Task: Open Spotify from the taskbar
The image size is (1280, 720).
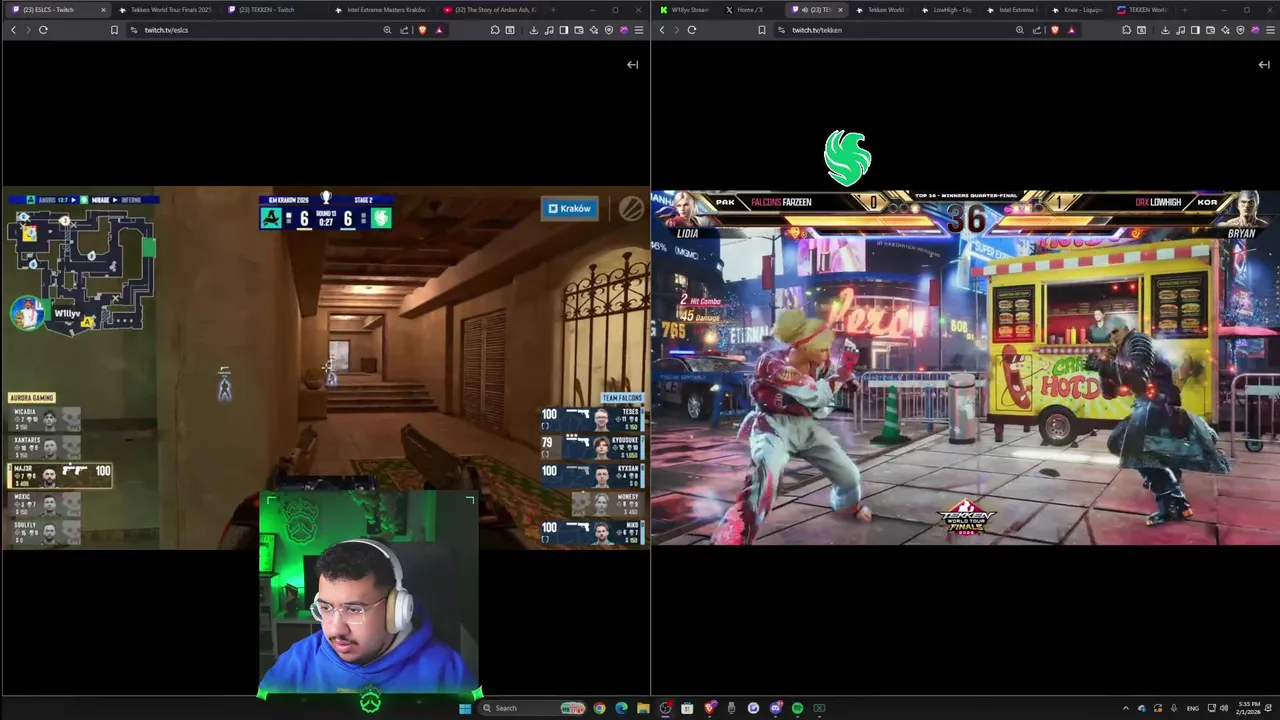Action: pos(797,708)
